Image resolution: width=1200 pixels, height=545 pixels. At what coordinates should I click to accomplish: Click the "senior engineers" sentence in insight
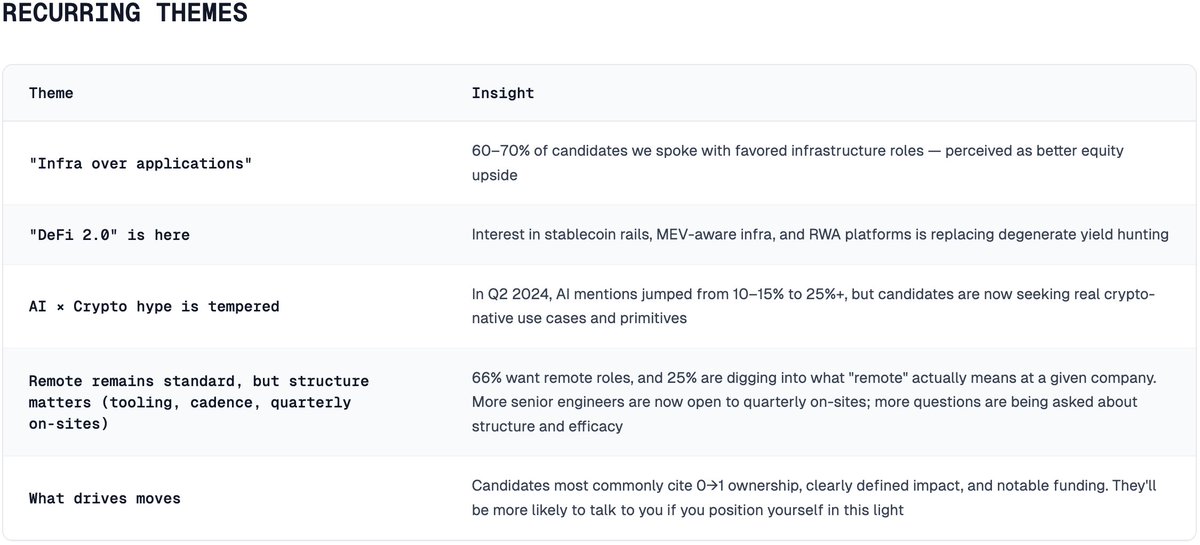640,402
